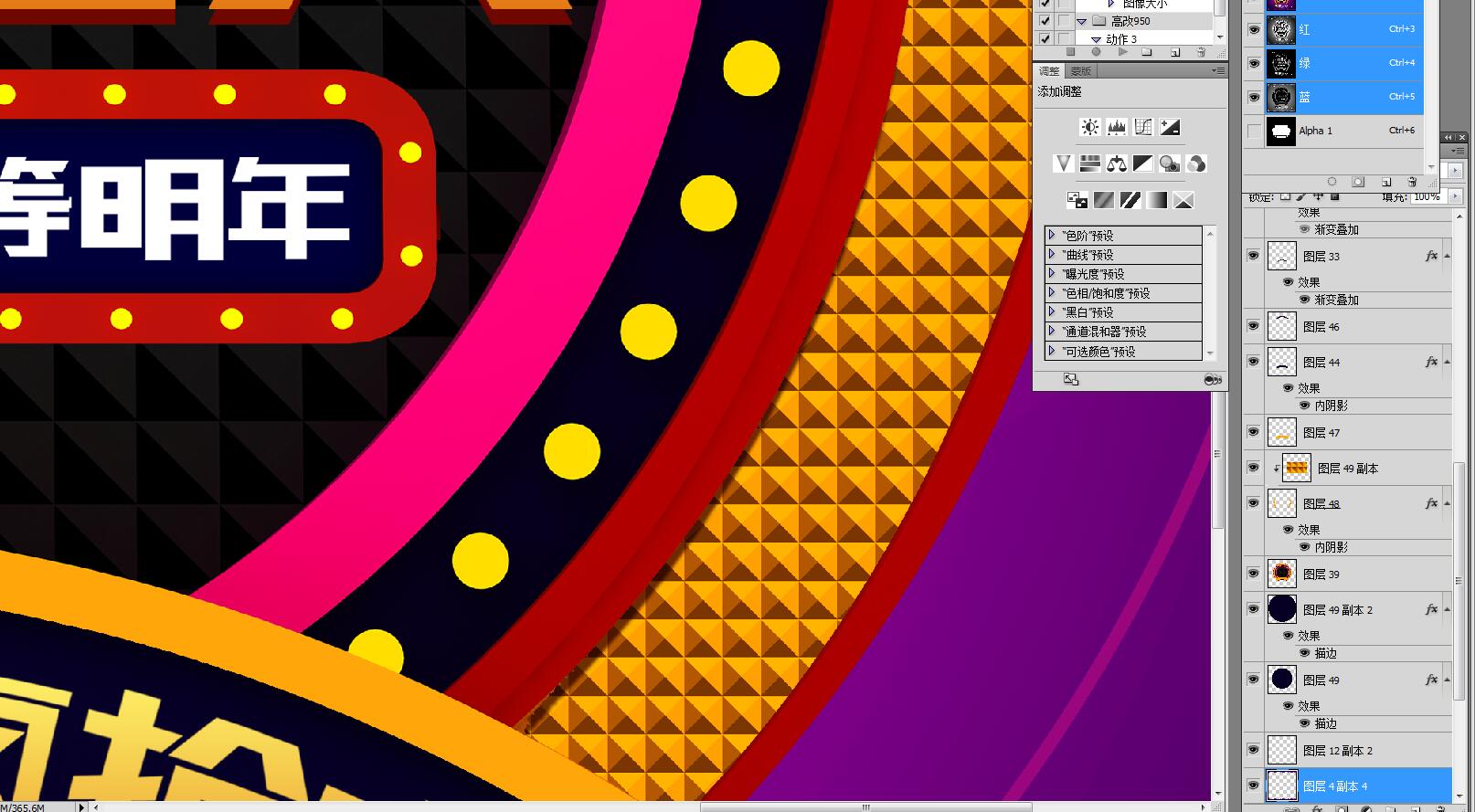Switch to the 蒙版 tab
1475x812 pixels.
1080,71
